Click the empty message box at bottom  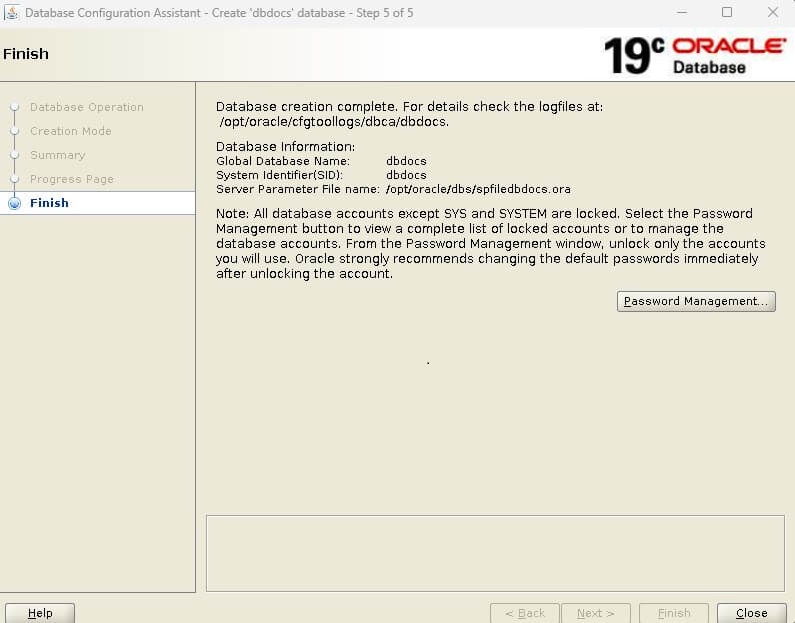[495, 553]
